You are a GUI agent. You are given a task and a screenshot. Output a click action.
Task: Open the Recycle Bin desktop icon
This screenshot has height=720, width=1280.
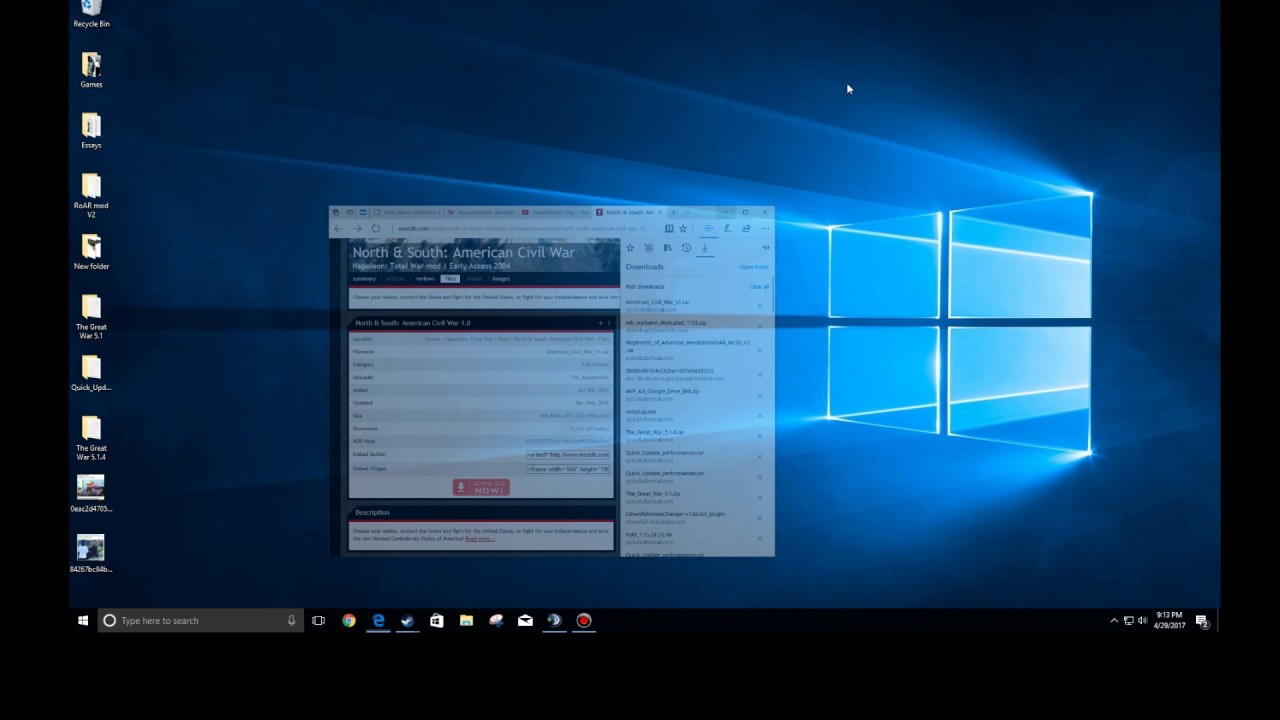click(91, 12)
